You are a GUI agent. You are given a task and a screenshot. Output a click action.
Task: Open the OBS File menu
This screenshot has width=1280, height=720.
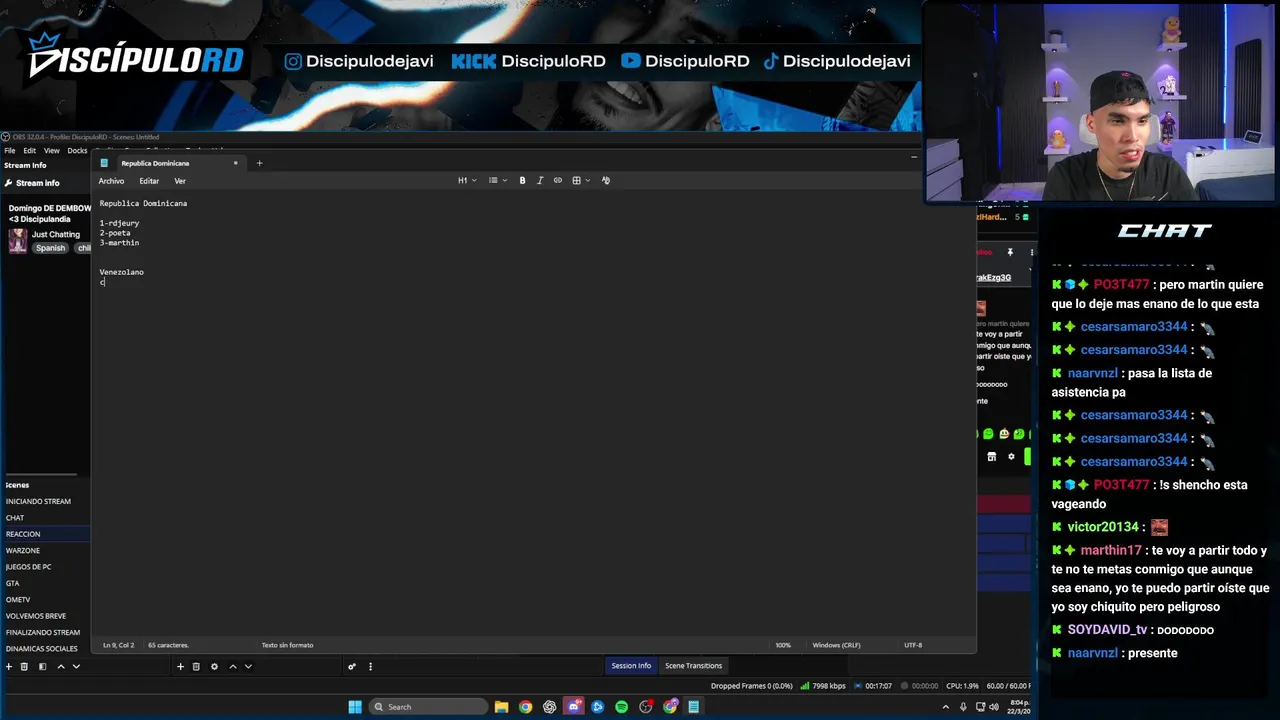click(9, 151)
